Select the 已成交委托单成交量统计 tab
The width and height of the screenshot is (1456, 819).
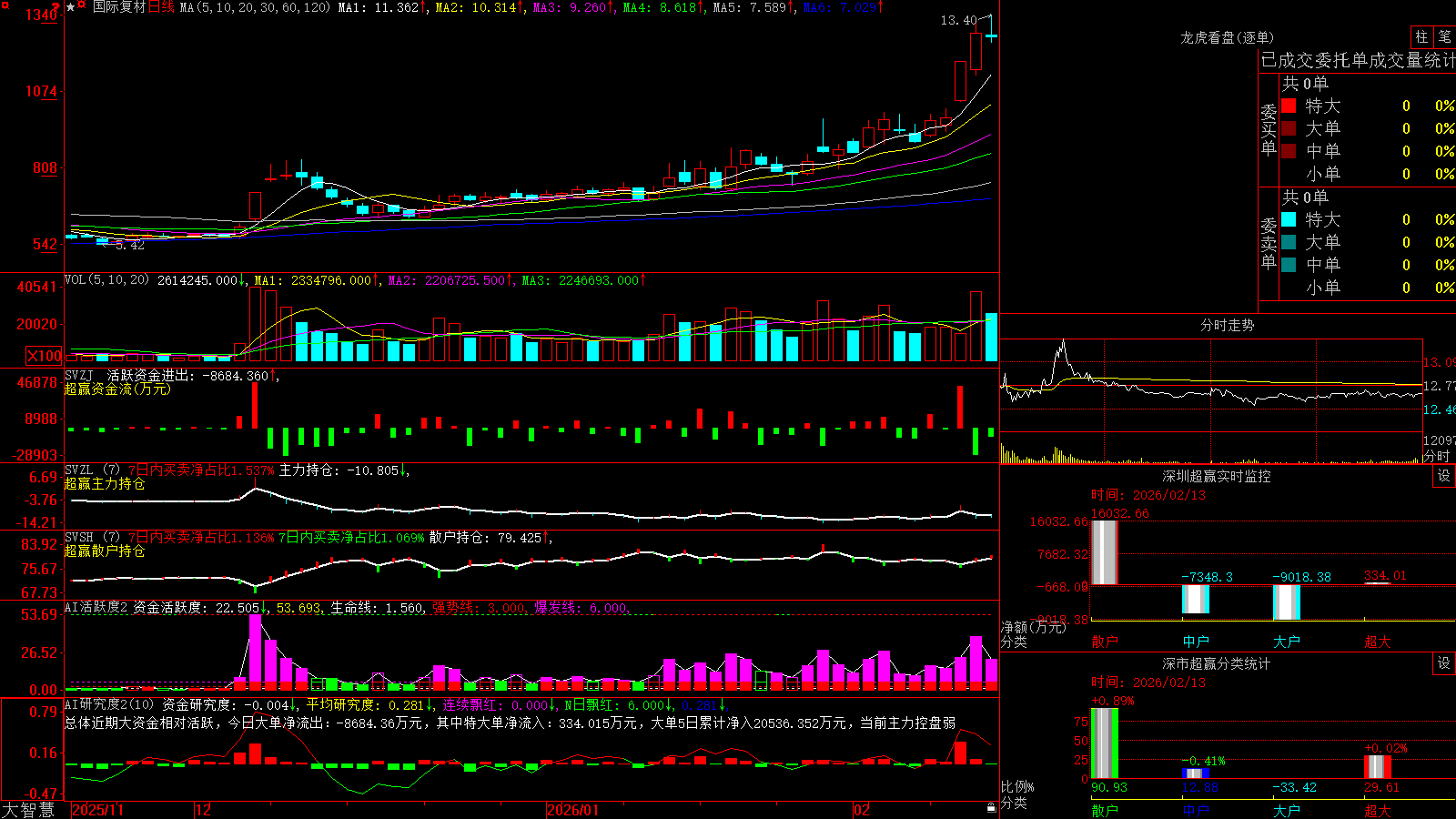[x=1358, y=60]
